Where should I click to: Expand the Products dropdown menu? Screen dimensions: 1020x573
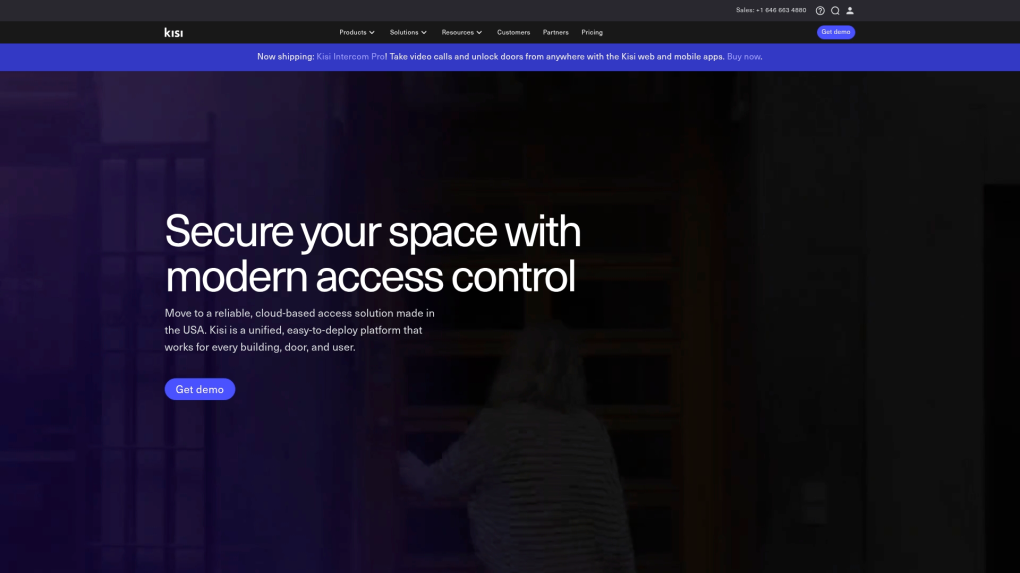(356, 33)
